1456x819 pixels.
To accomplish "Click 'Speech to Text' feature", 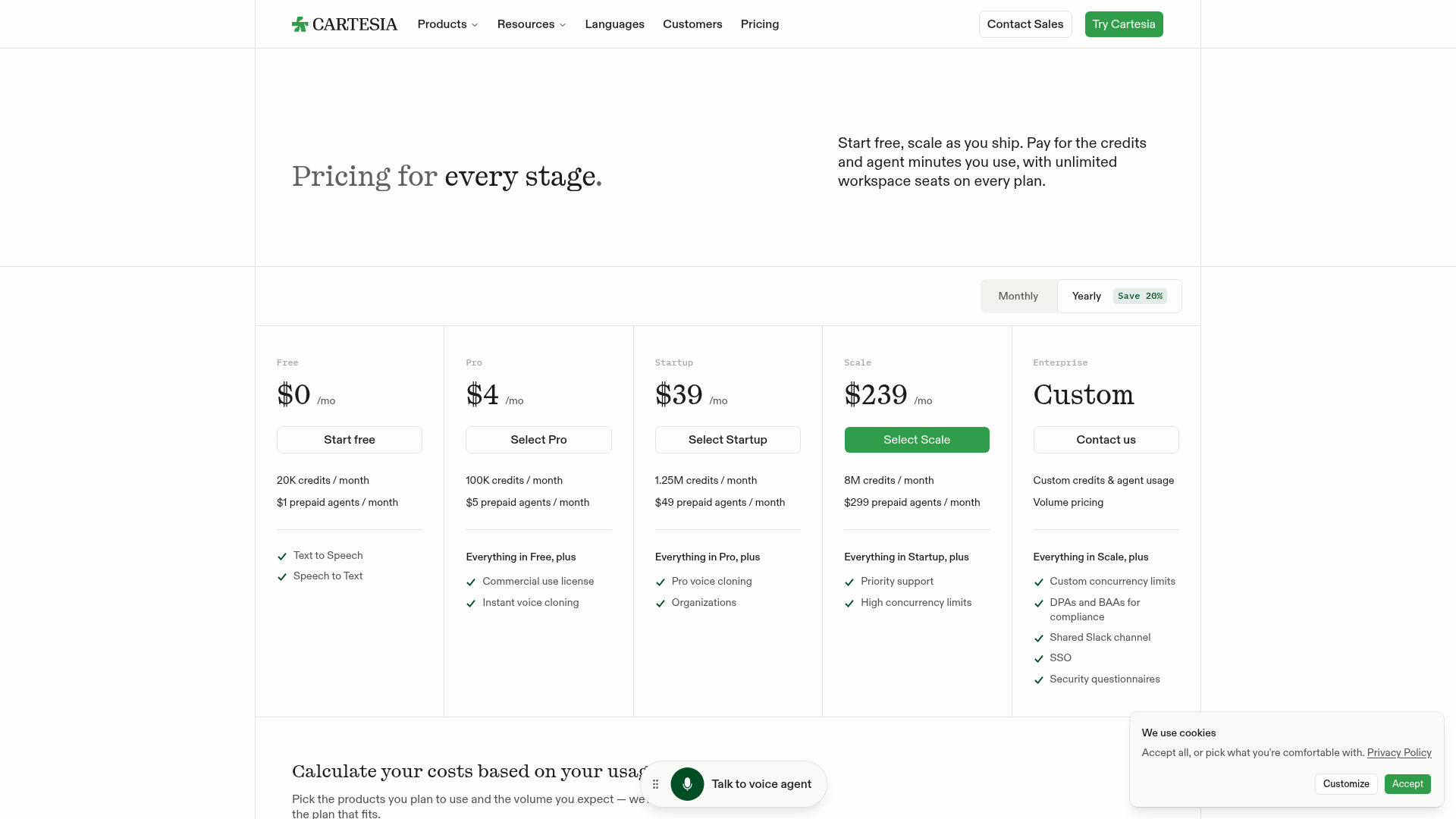I will (x=328, y=576).
